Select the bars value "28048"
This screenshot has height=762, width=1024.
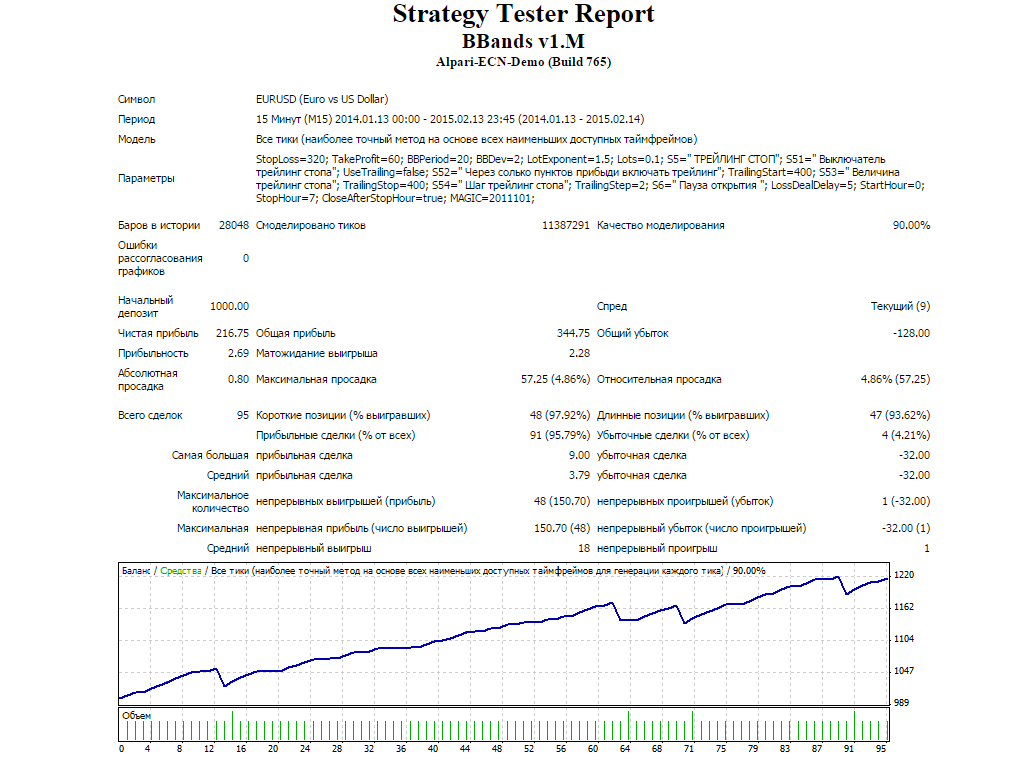(234, 225)
